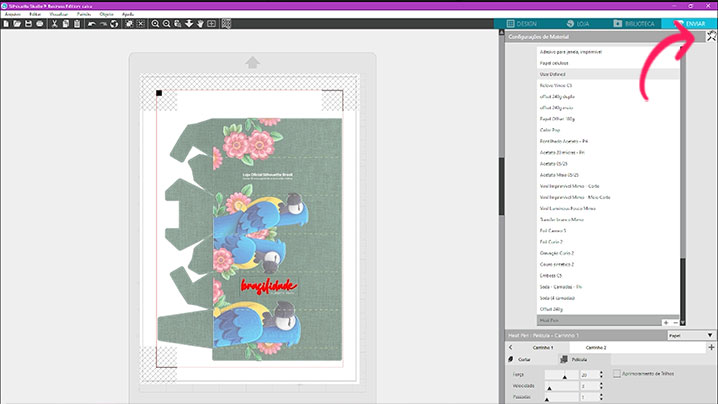Toggle the cutting mat grid icon
The image size is (718, 404).
pyautogui.click(x=226, y=24)
